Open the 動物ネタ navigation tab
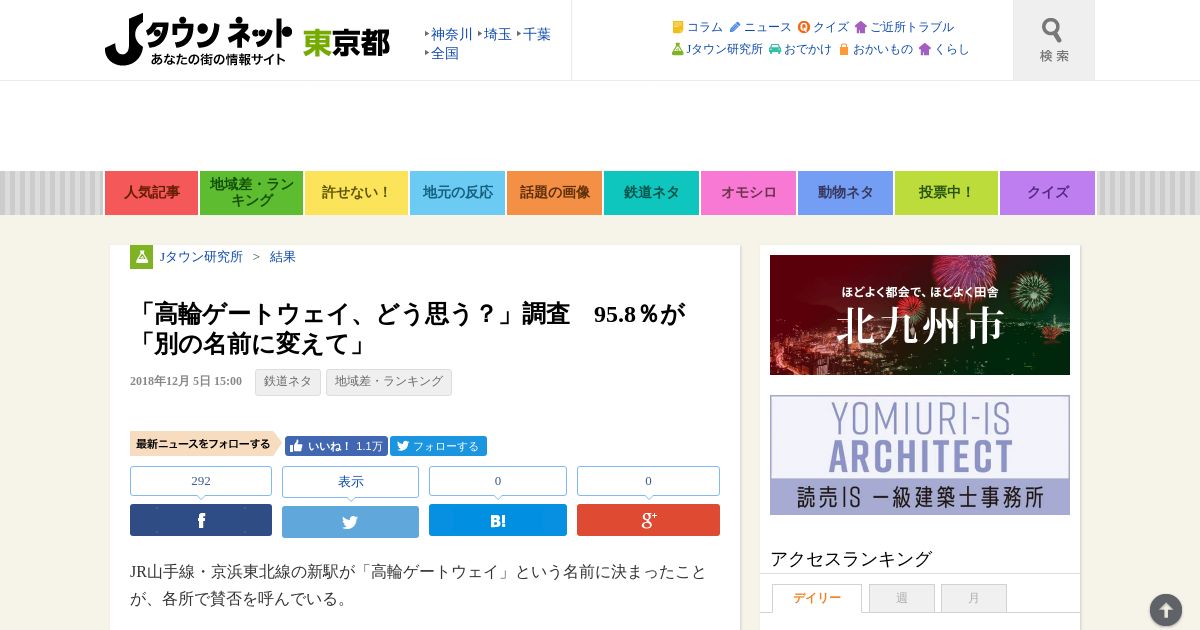This screenshot has width=1200, height=630. (x=845, y=193)
